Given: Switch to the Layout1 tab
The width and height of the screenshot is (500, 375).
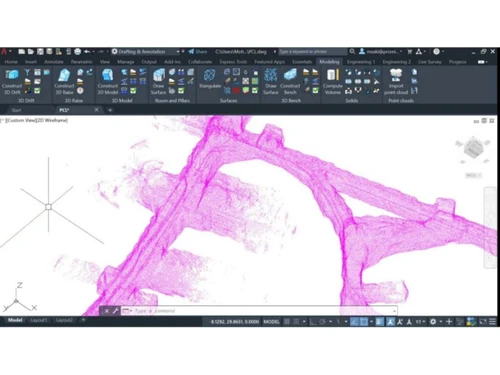Looking at the screenshot, I should click(x=39, y=320).
